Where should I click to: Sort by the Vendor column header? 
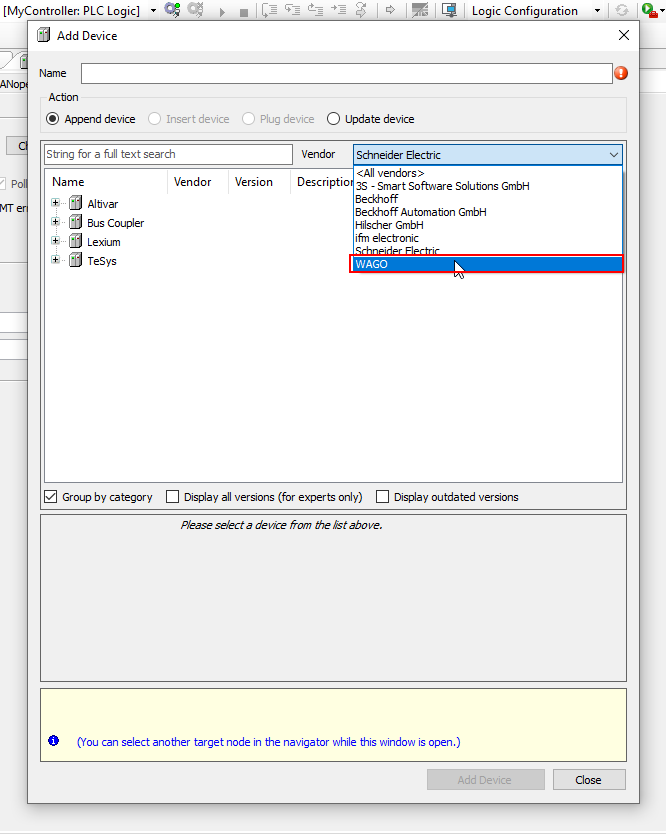198,182
